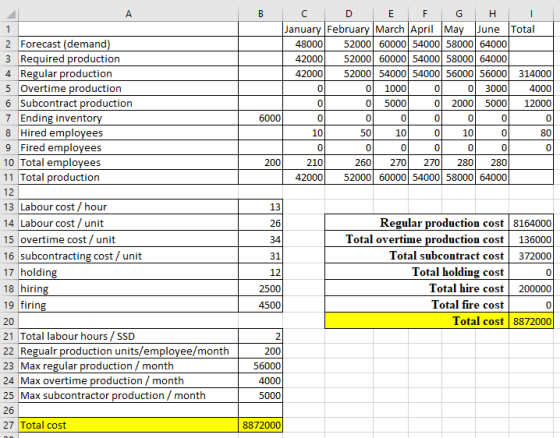Select column B header
Image resolution: width=560 pixels, height=438 pixels.
point(260,14)
